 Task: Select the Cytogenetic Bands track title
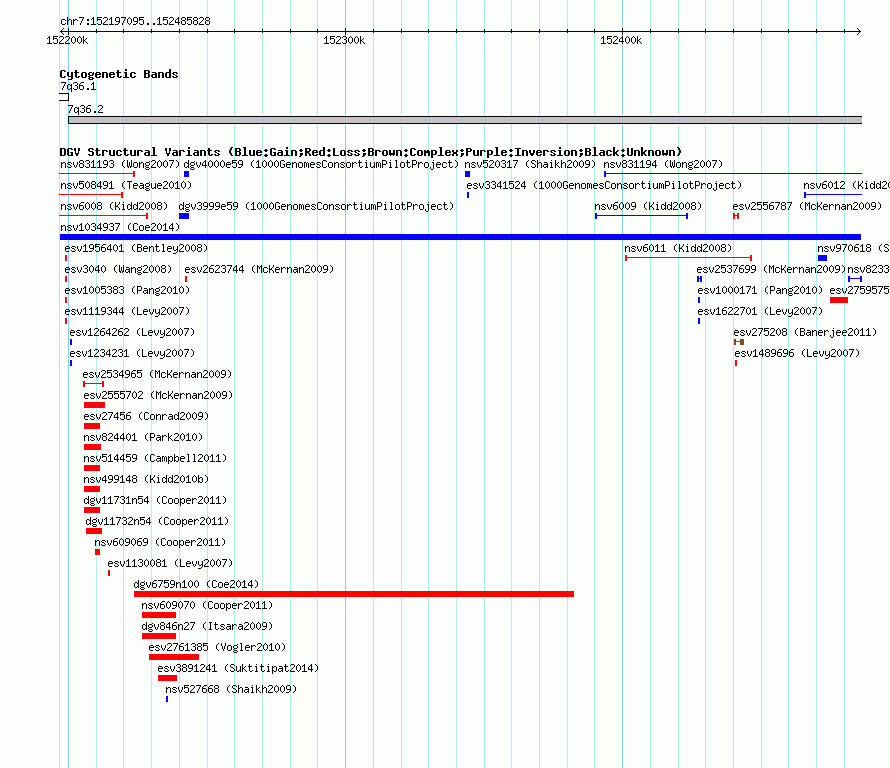tap(119, 74)
